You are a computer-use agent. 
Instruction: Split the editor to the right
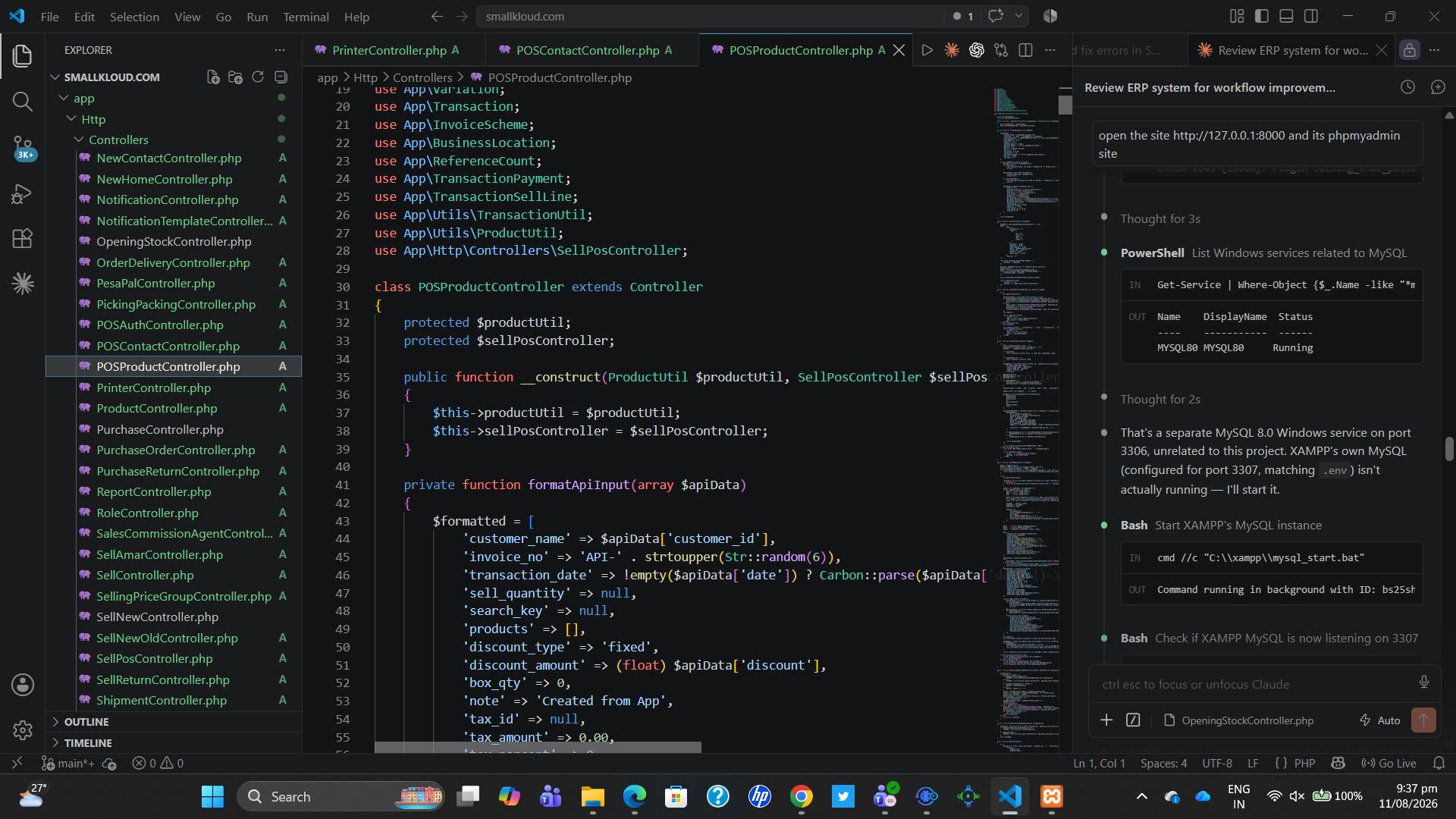1025,50
